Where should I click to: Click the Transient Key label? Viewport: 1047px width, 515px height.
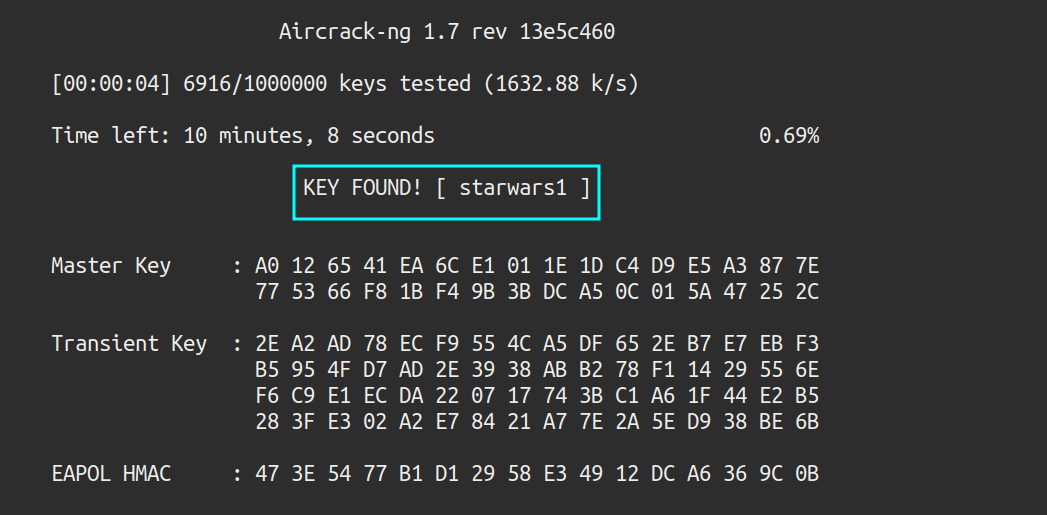(x=129, y=344)
